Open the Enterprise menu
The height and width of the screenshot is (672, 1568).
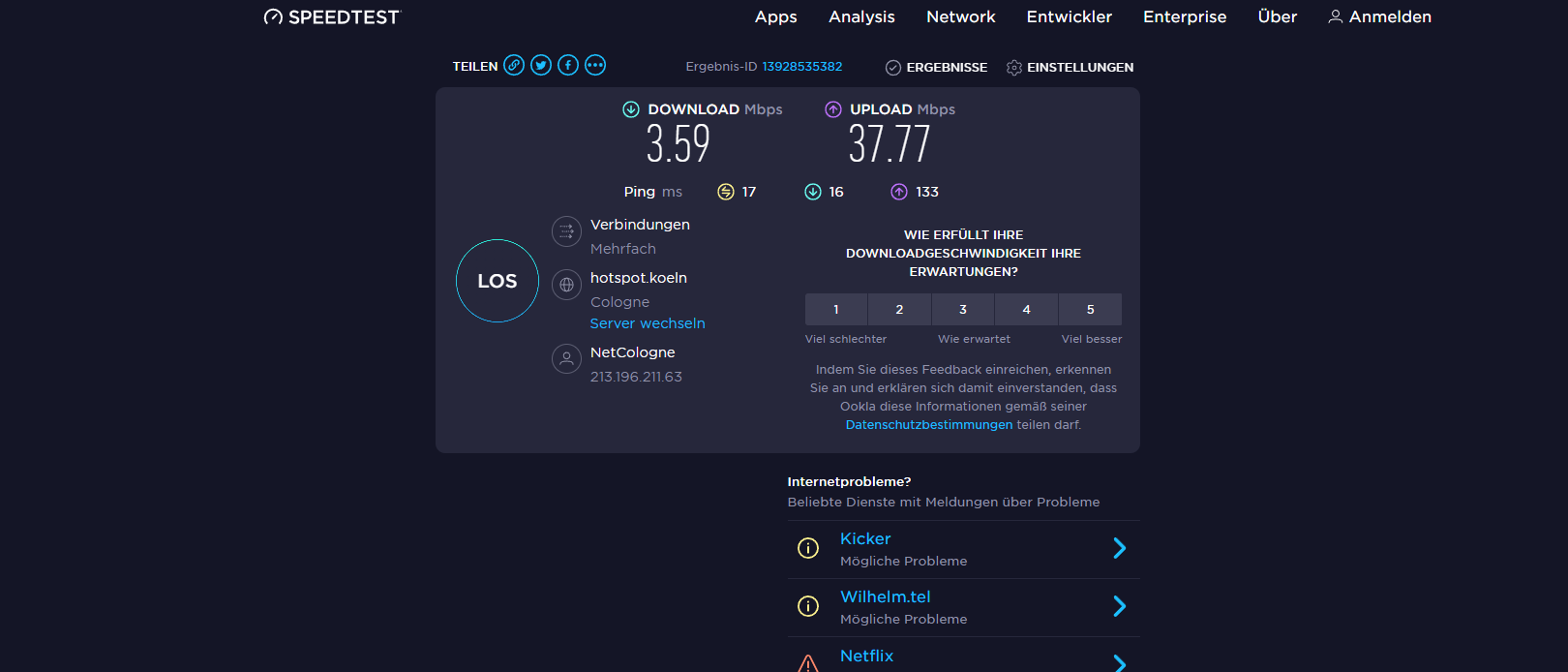coord(1185,16)
